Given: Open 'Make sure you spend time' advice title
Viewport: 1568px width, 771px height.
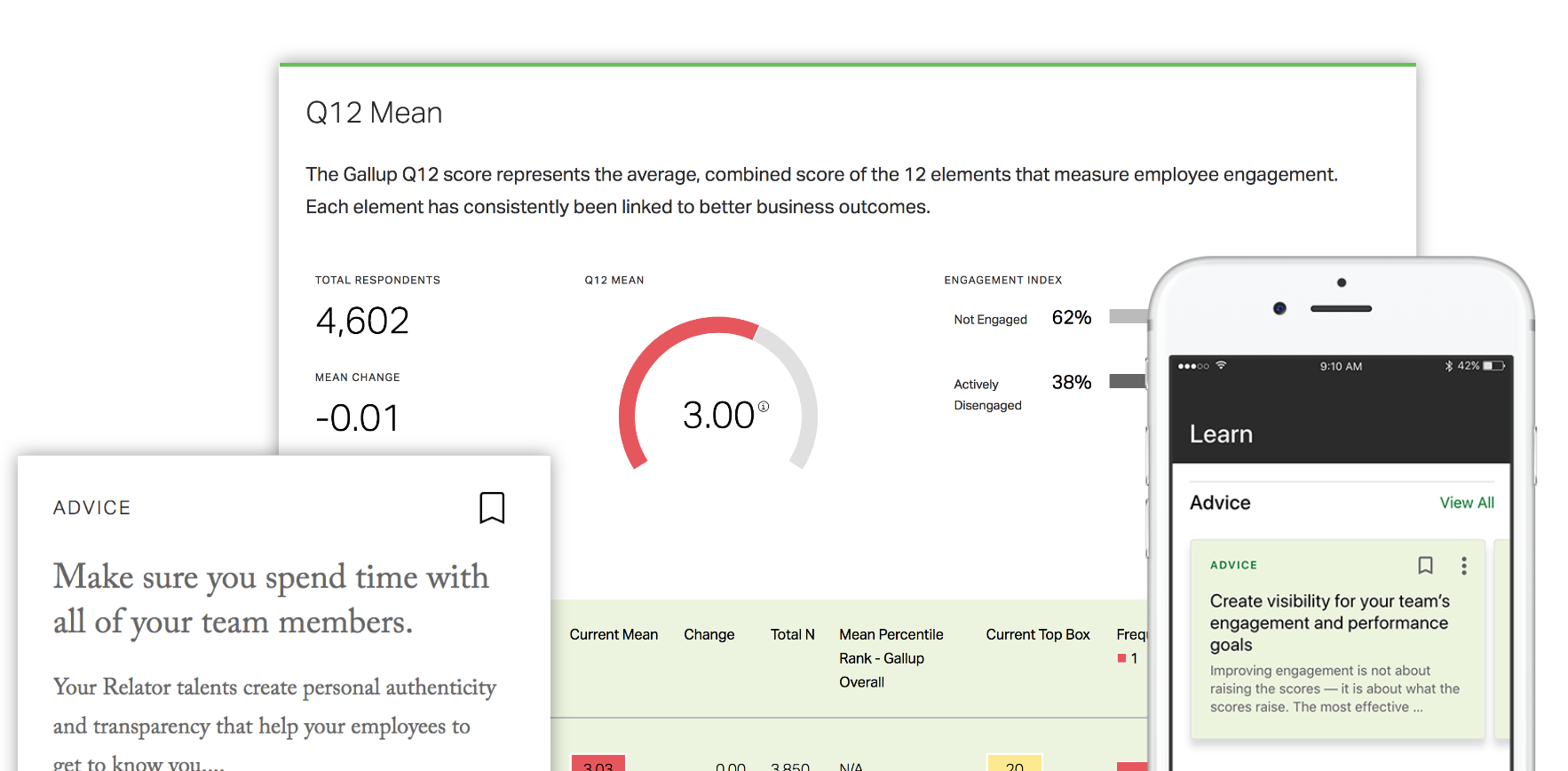Looking at the screenshot, I should [x=271, y=600].
